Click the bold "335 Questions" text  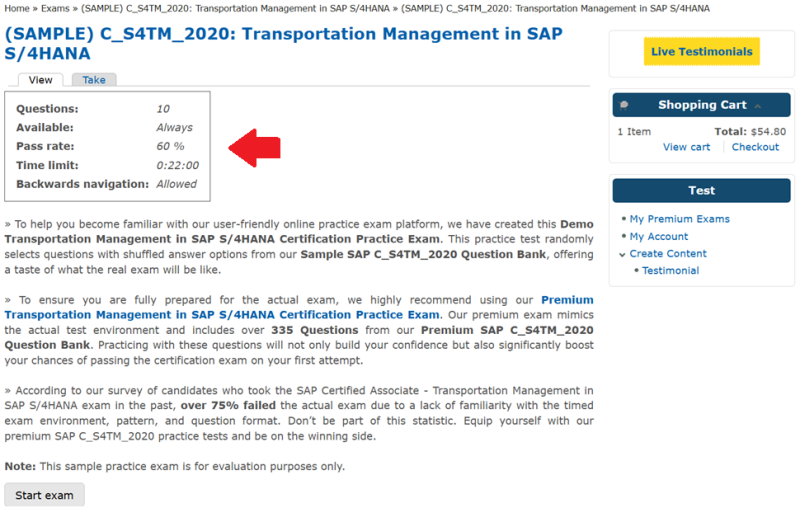[315, 330]
